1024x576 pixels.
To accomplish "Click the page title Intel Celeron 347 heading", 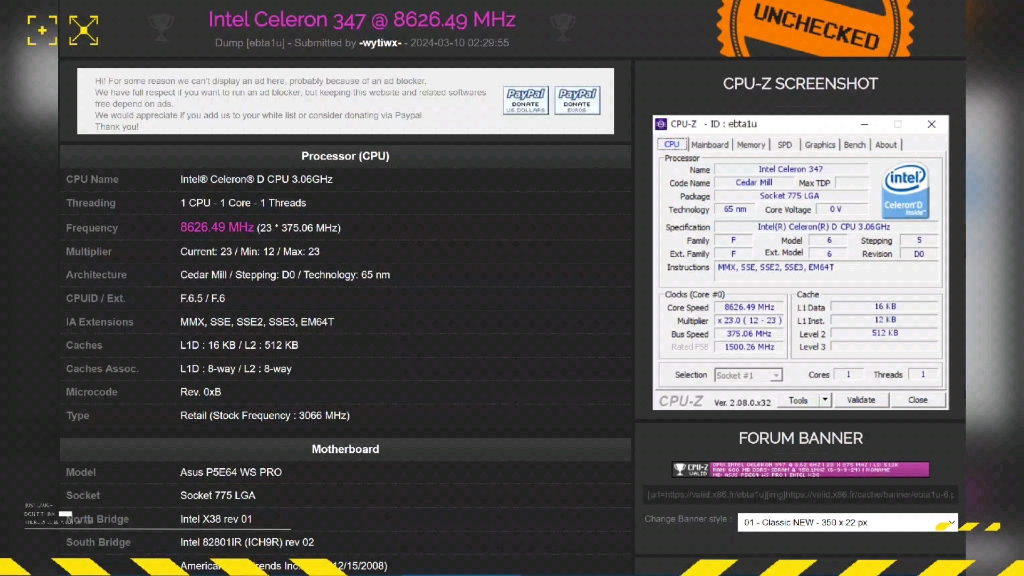I will 362,20.
